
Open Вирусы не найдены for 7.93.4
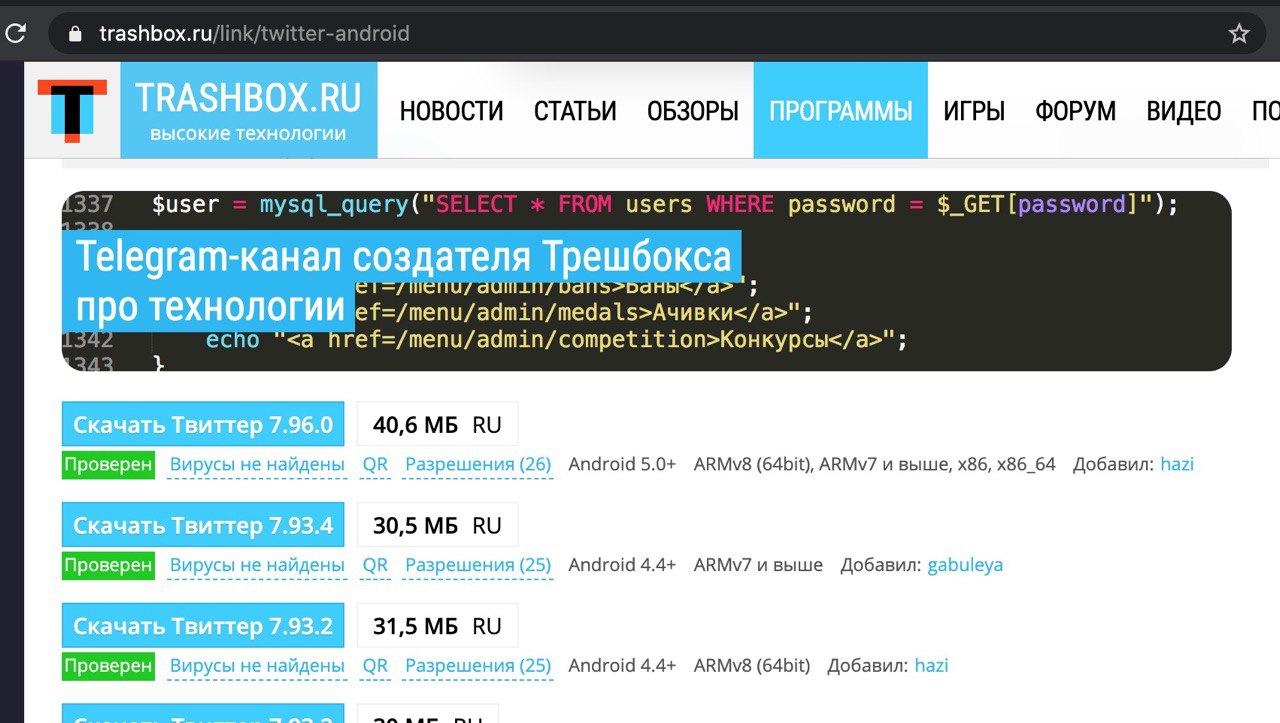tap(257, 565)
